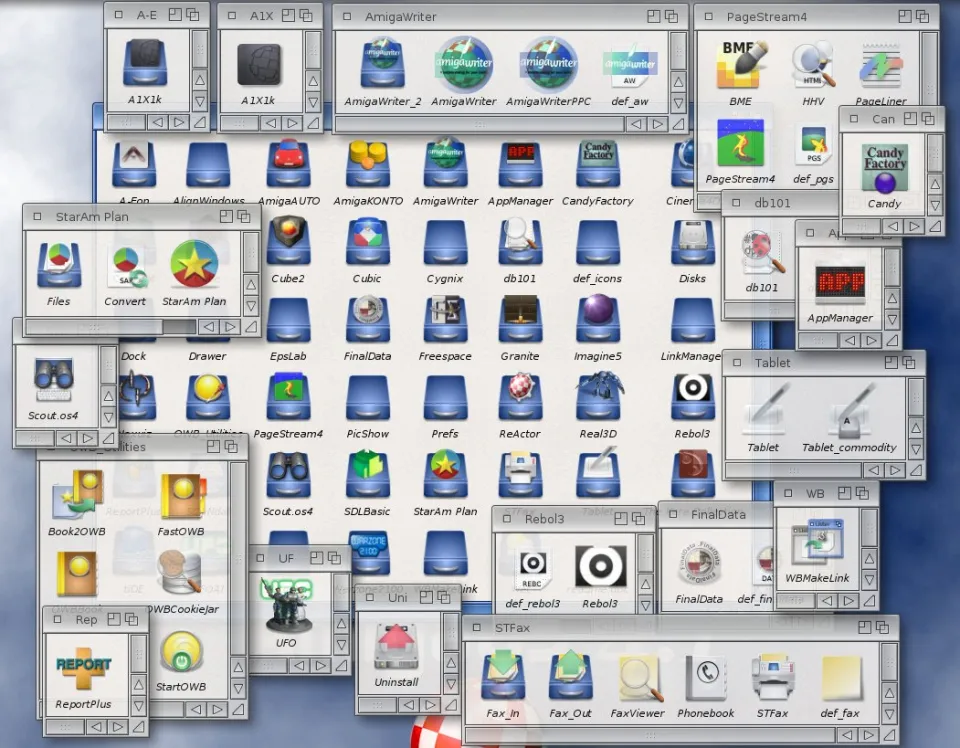Launch the UFO game icon
The width and height of the screenshot is (960, 748).
pos(286,605)
